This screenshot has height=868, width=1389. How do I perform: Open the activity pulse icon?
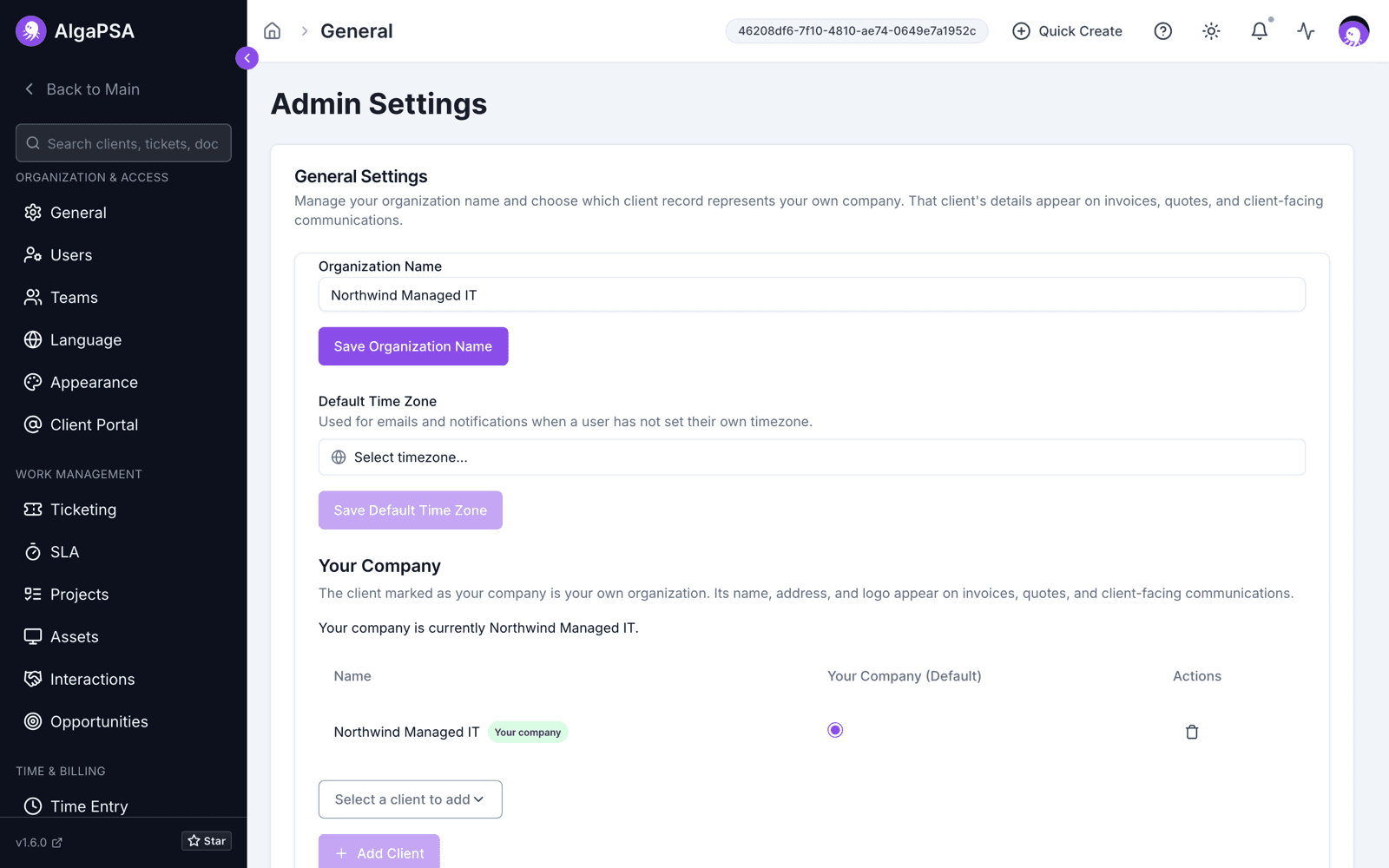click(1306, 31)
